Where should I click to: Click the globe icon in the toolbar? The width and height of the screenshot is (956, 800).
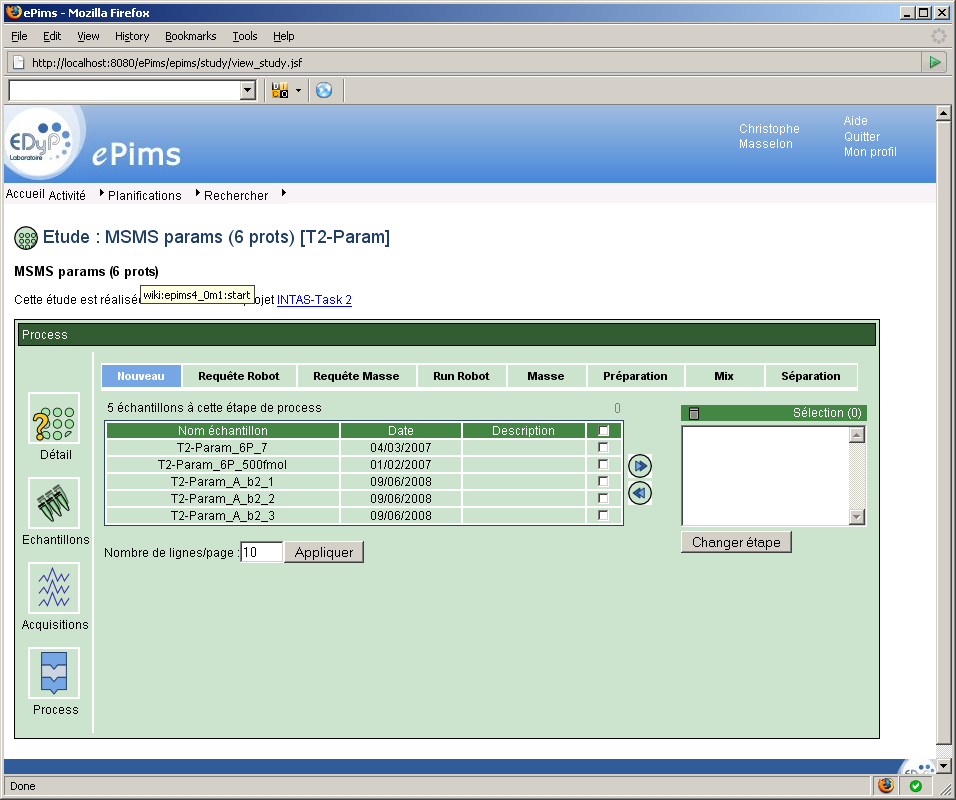point(323,91)
